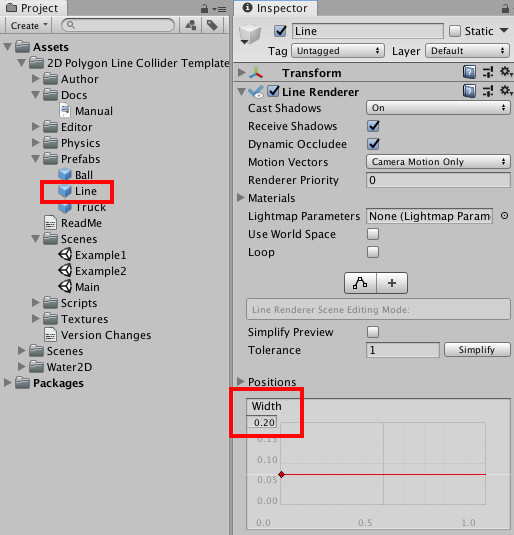Expand the Positions section
The width and height of the screenshot is (514, 535).
[241, 381]
